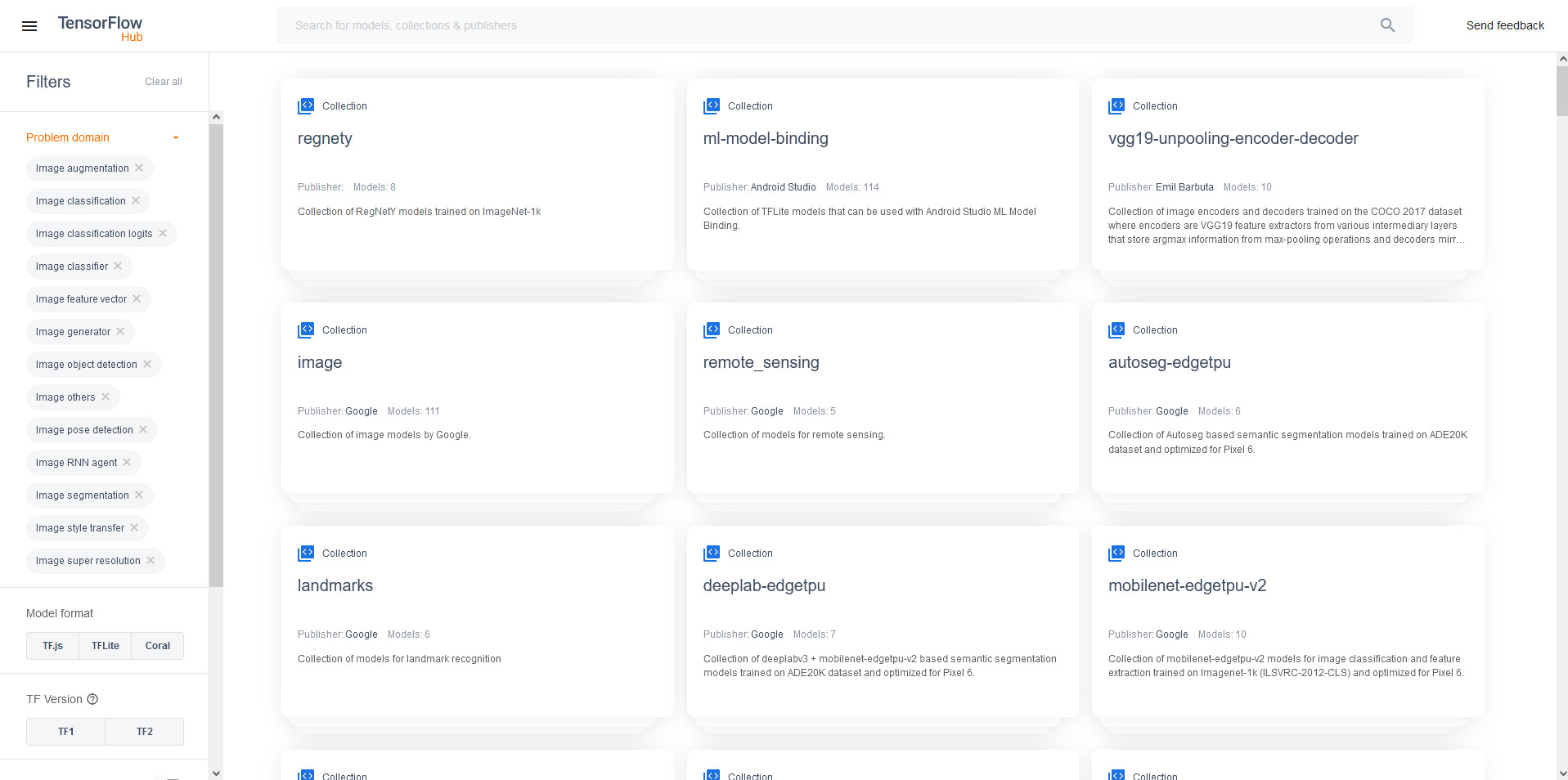The image size is (1568, 780).
Task: Toggle the TFLite model format
Action: pos(106,646)
